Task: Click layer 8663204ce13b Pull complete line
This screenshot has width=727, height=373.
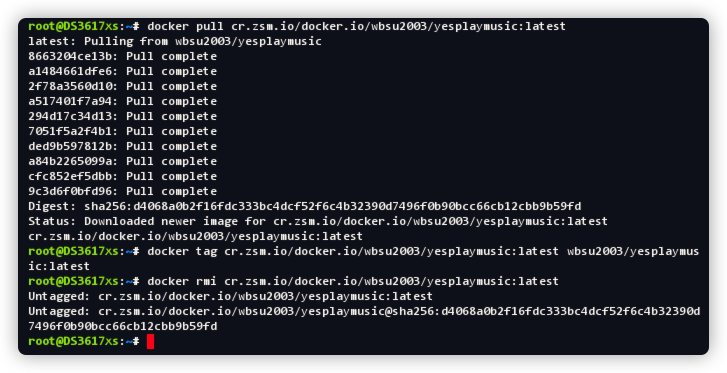Action: tap(122, 56)
